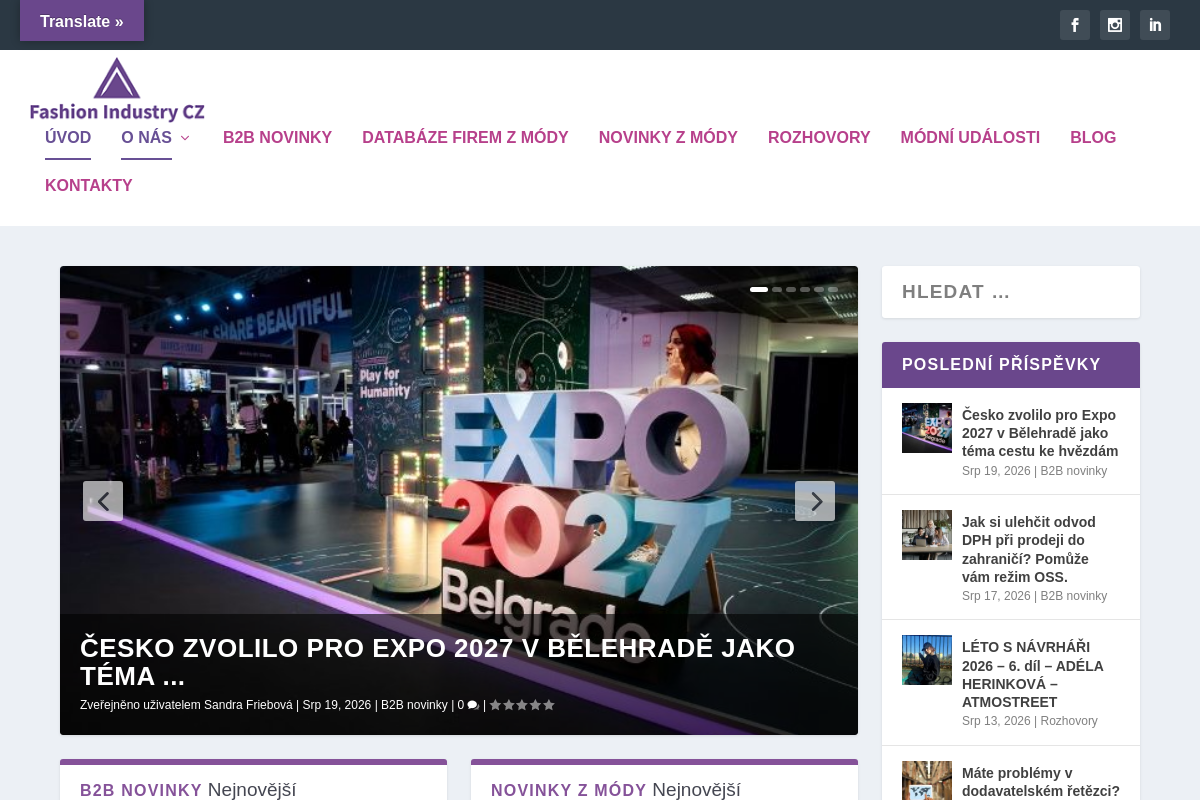Open slide headline ČESKO ZVOLILO PRO EXPO 2027
1200x800 pixels.
(x=438, y=662)
